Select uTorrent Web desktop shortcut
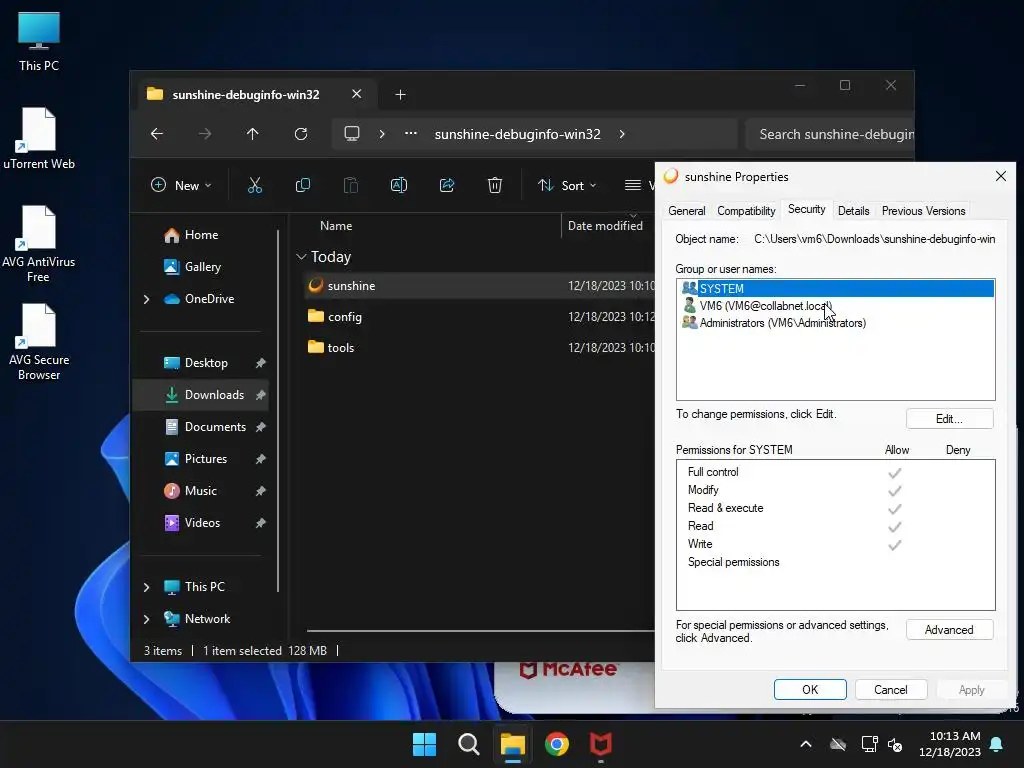This screenshot has height=768, width=1024. (39, 139)
